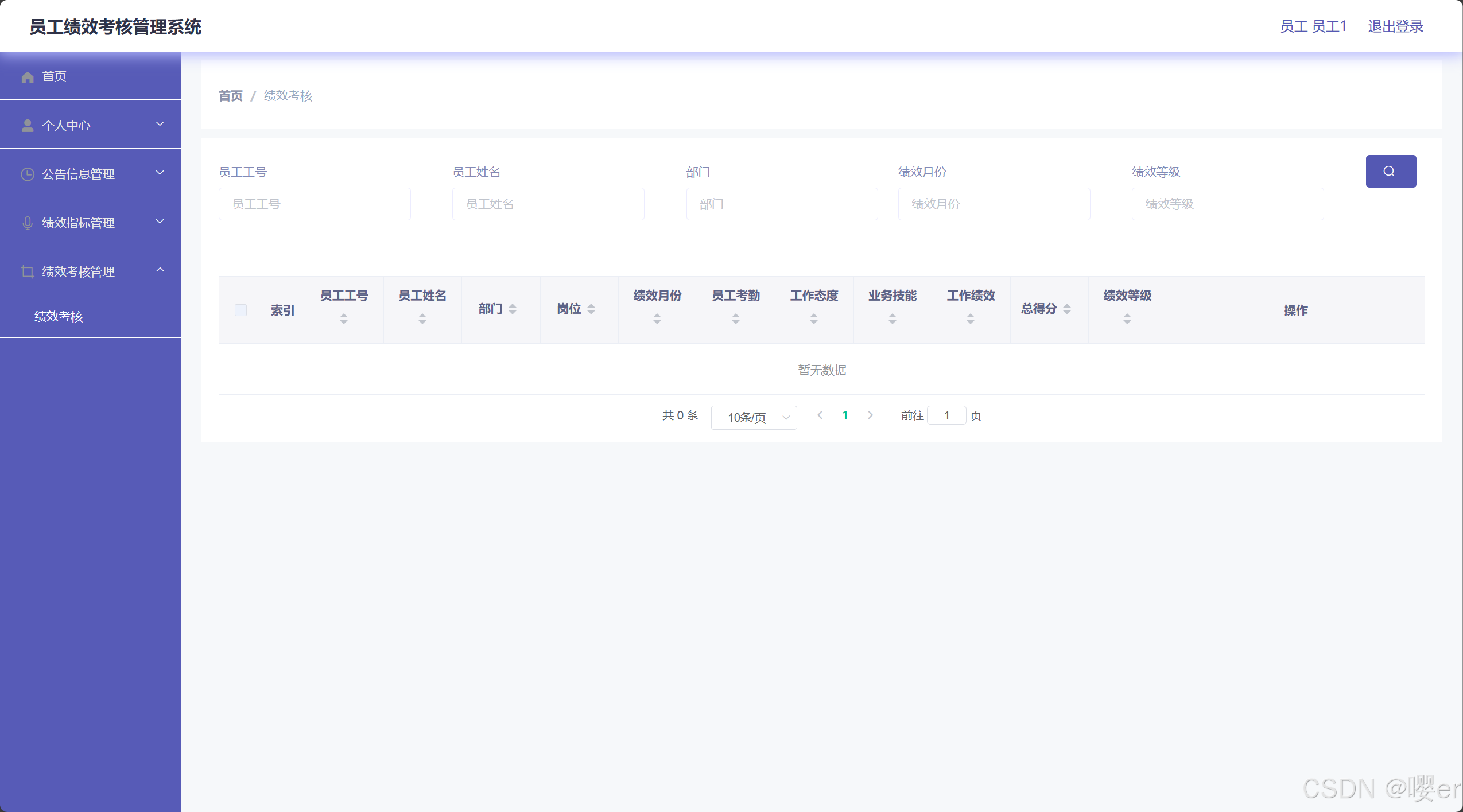The image size is (1463, 812).
Task: Click the 前往 page number jump field
Action: 946,415
